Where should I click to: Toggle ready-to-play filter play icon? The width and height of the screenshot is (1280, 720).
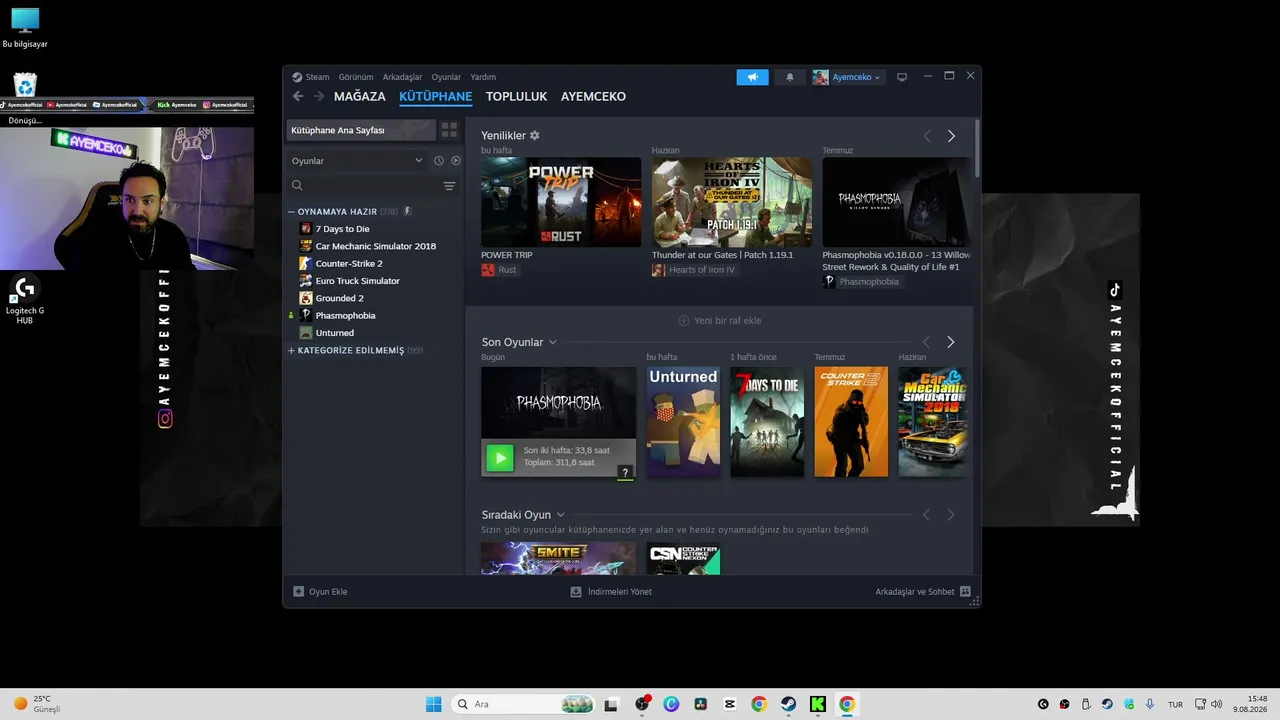pyautogui.click(x=456, y=160)
